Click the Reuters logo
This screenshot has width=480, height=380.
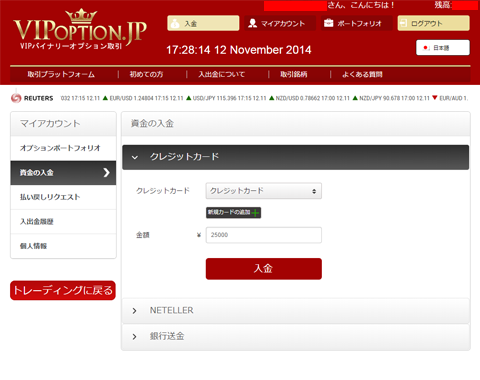pos(32,98)
